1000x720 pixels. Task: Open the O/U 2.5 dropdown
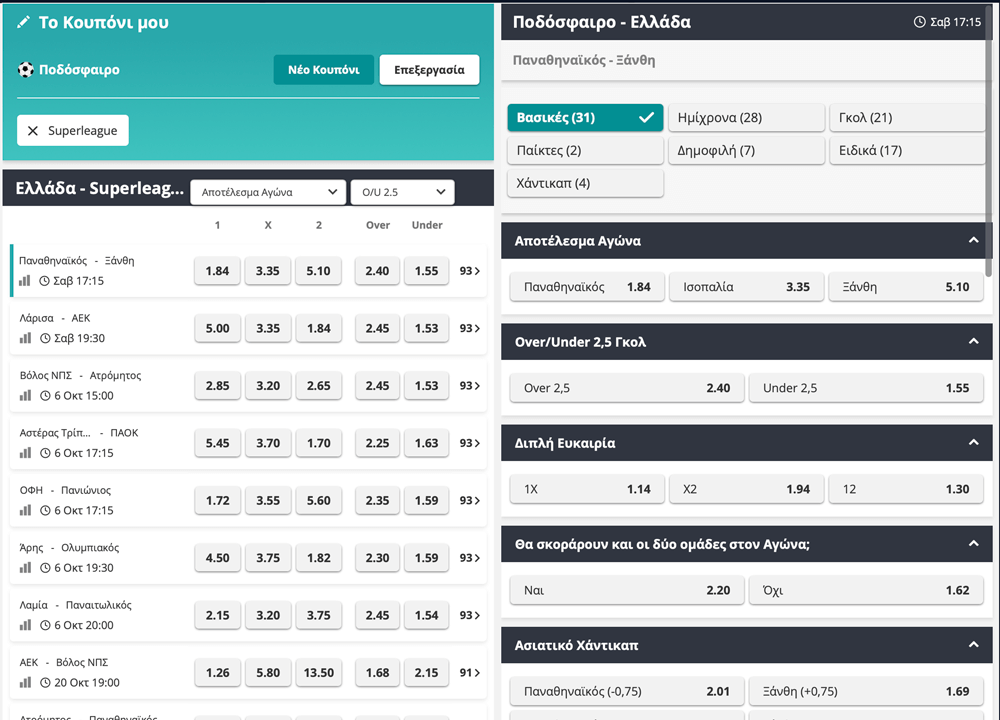click(x=402, y=192)
